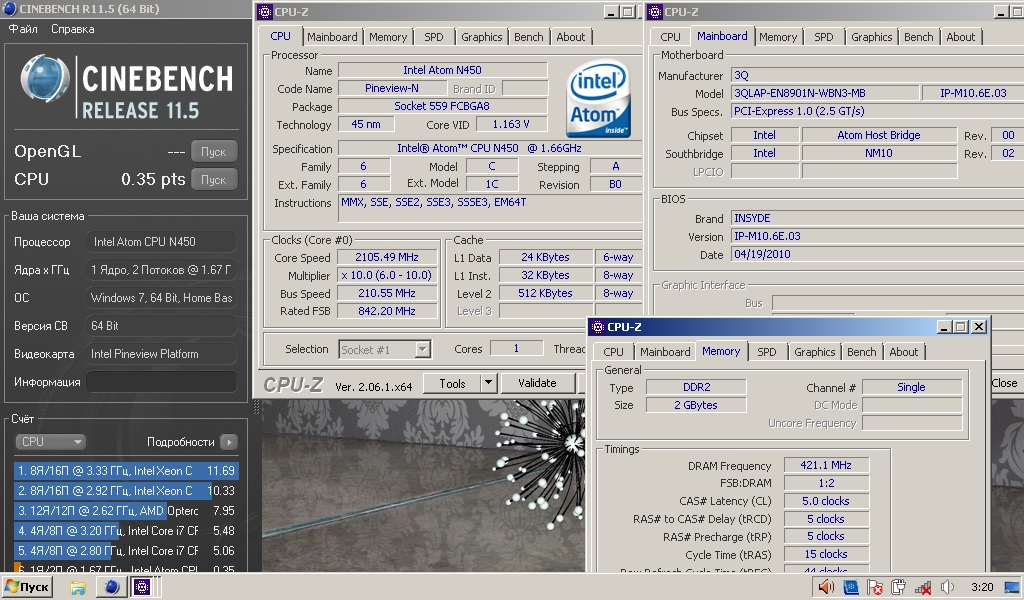Screen dimensions: 1024x600
Task: Open Memory tab in Mainboard CPU-Z window
Action: pyautogui.click(x=778, y=37)
